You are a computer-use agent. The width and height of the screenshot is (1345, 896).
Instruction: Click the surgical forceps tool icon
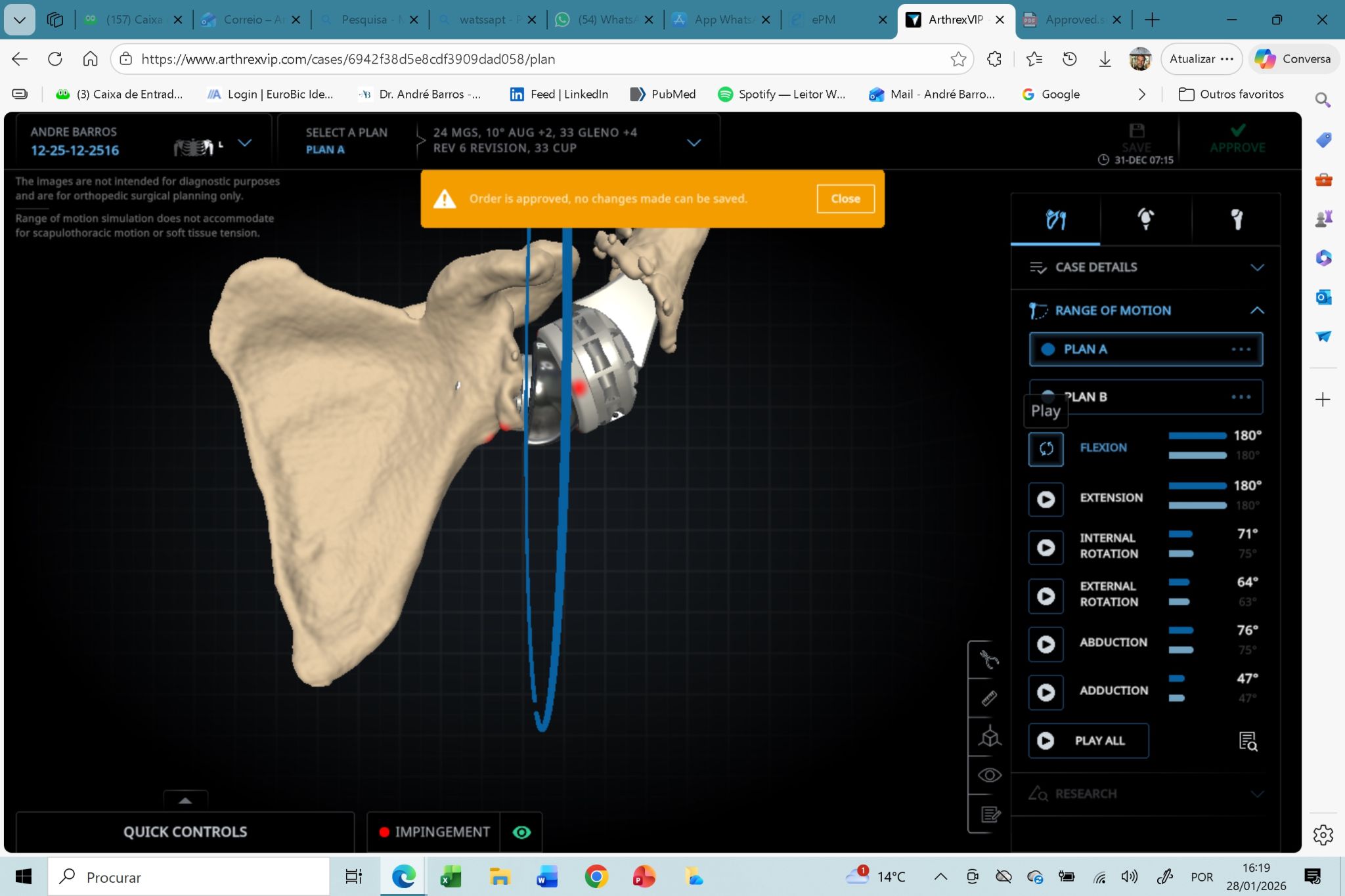tap(989, 659)
